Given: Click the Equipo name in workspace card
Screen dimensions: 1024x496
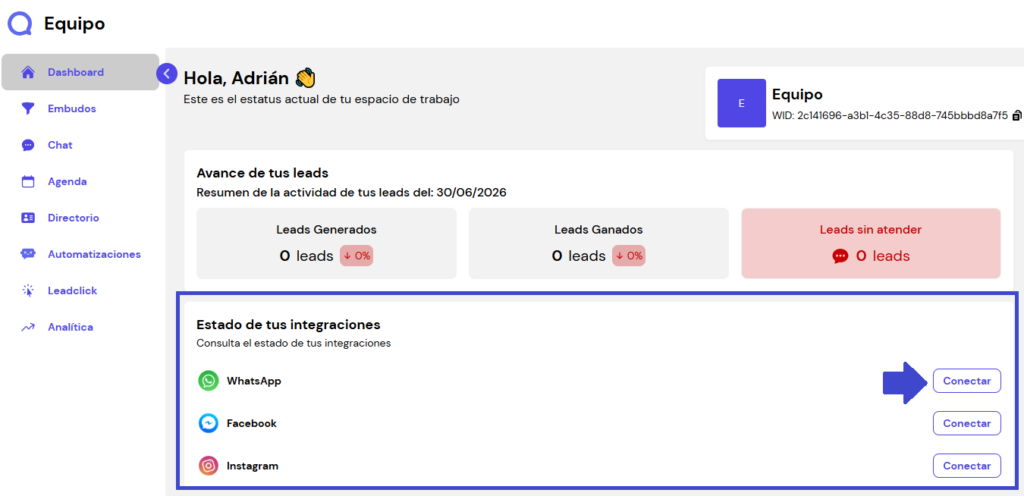Looking at the screenshot, I should click(x=797, y=95).
